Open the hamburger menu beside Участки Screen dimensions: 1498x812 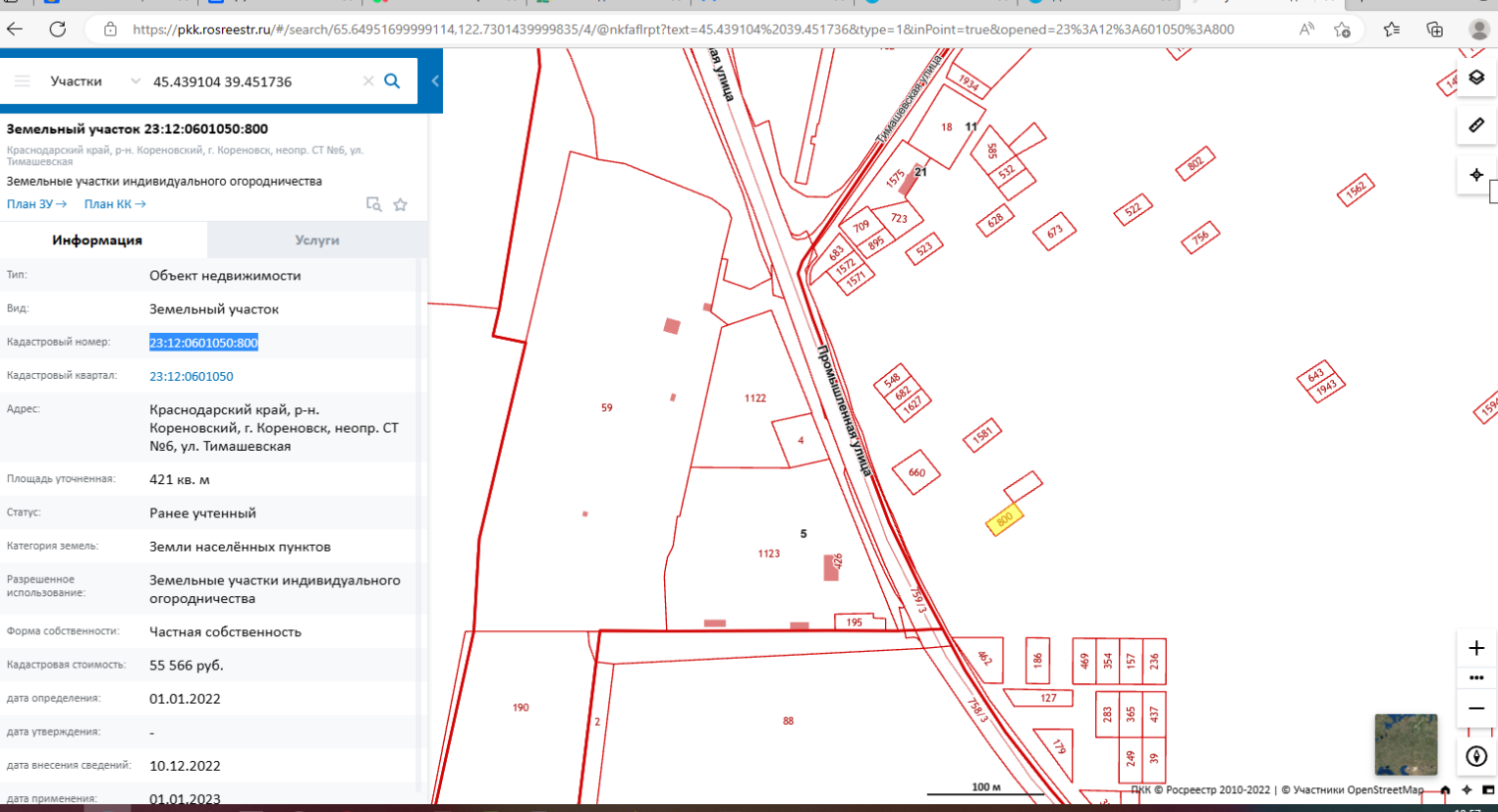click(22, 81)
